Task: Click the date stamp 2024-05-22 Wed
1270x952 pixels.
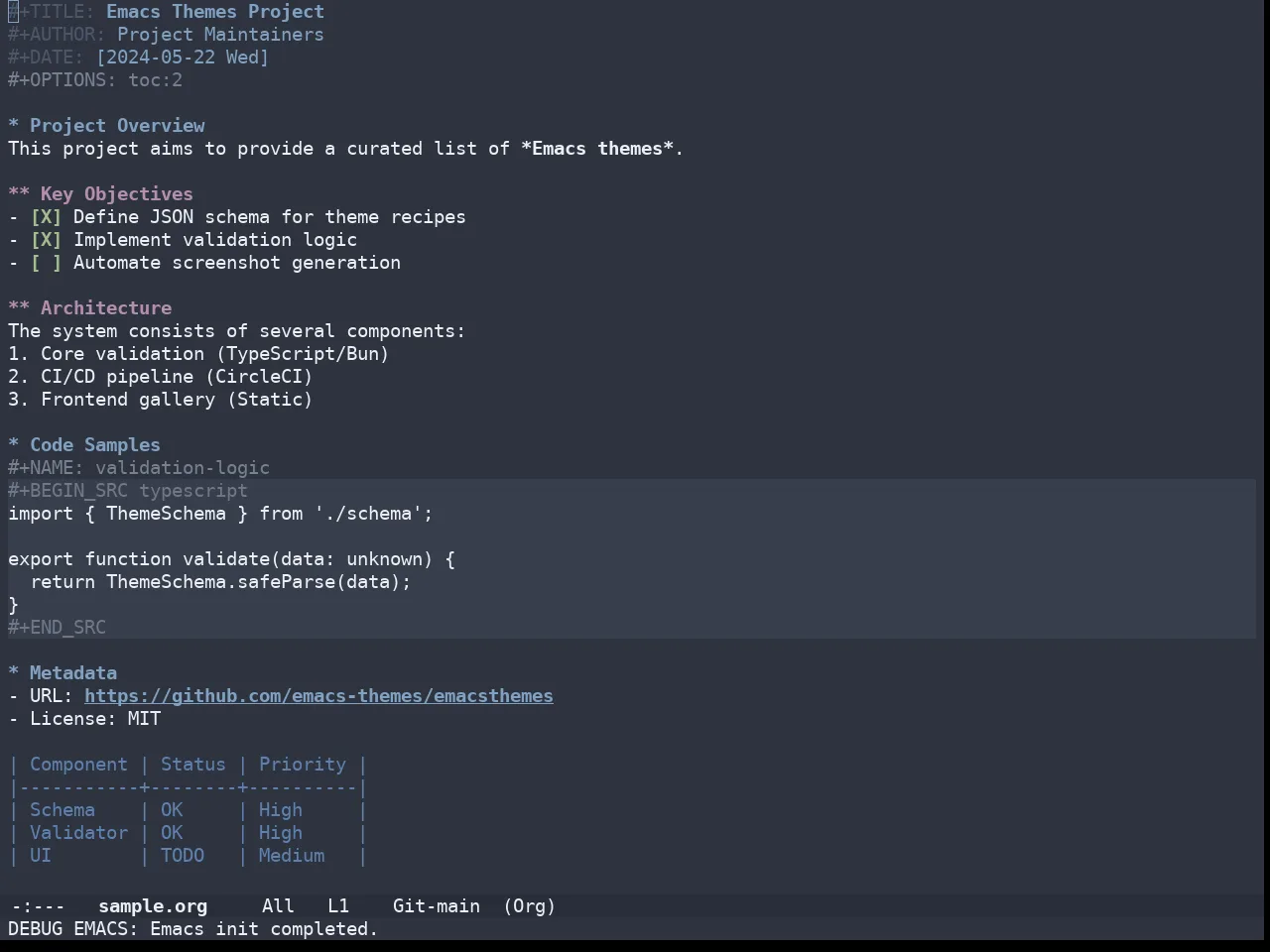Action: (x=183, y=58)
